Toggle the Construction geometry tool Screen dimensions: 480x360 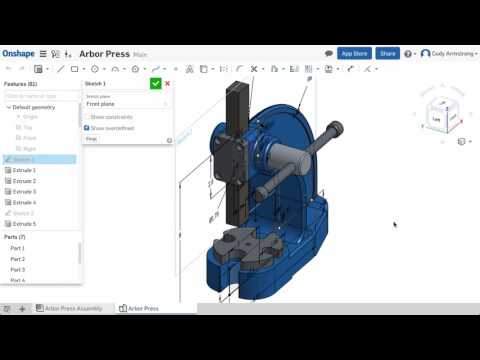pos(224,69)
